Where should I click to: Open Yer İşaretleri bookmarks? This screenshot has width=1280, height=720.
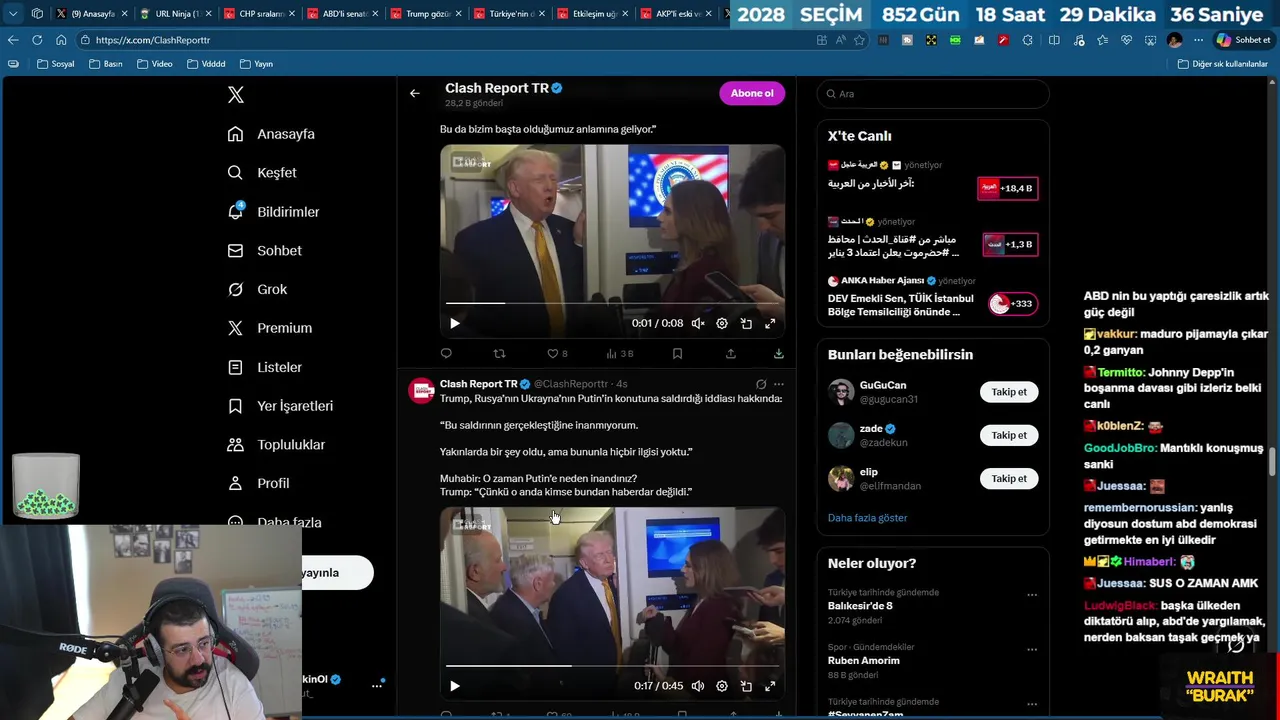pyautogui.click(x=280, y=406)
